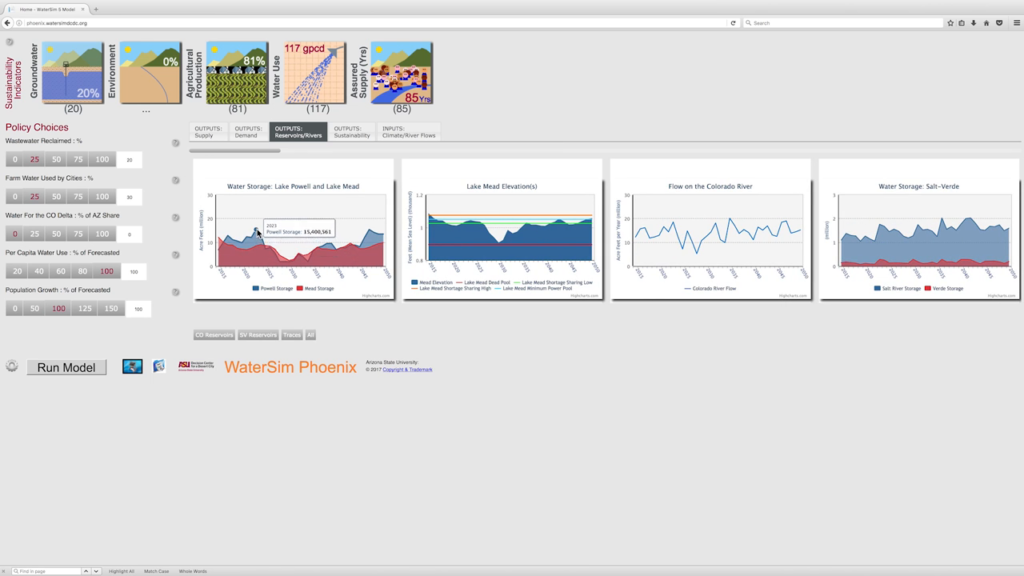Set Per Capita Water Use to 60

(x=61, y=271)
